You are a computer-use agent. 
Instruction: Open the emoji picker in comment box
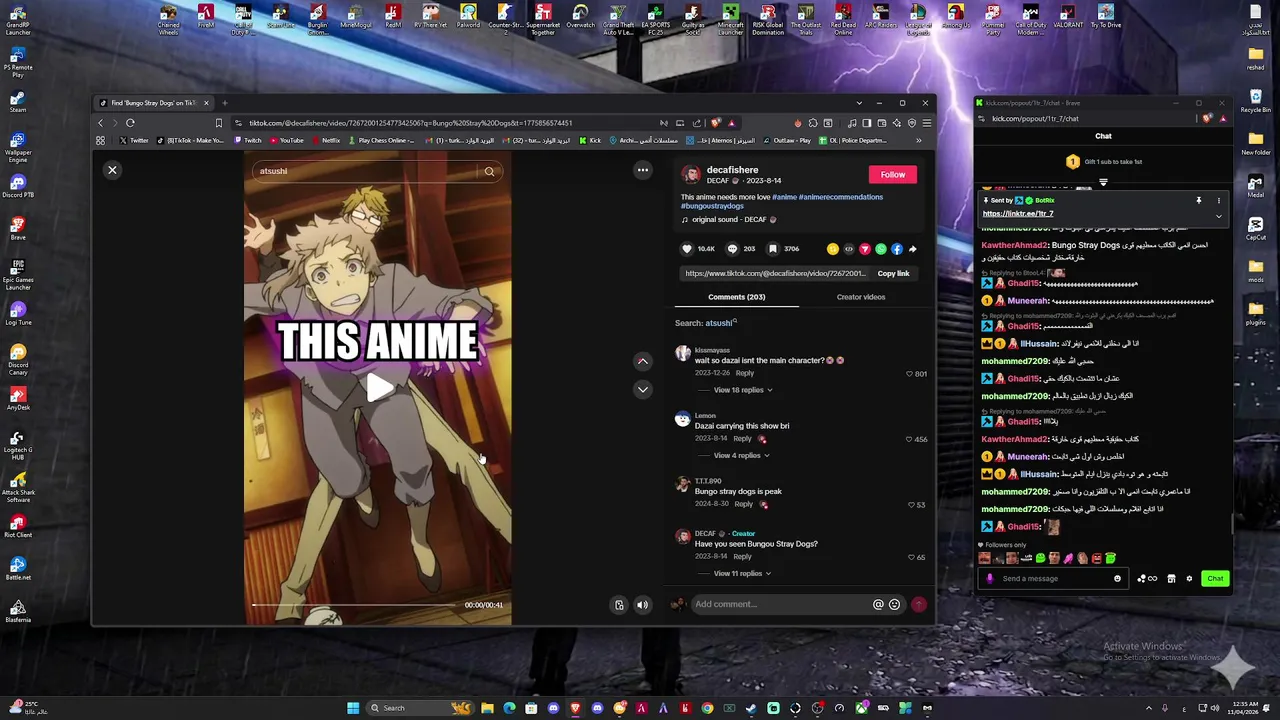[894, 604]
